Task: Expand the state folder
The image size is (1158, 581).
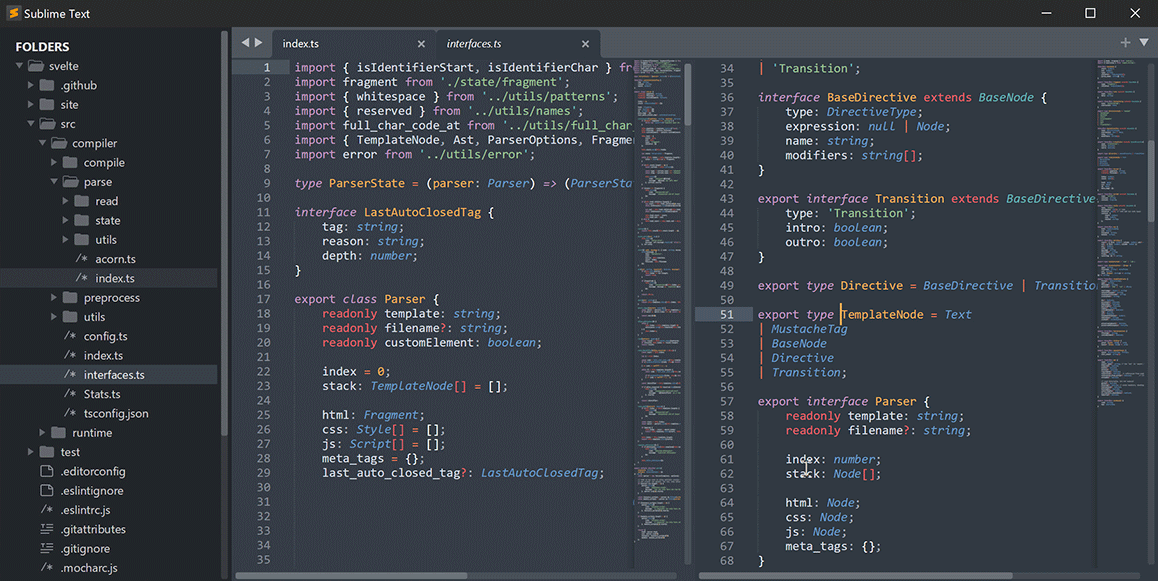Action: click(66, 220)
